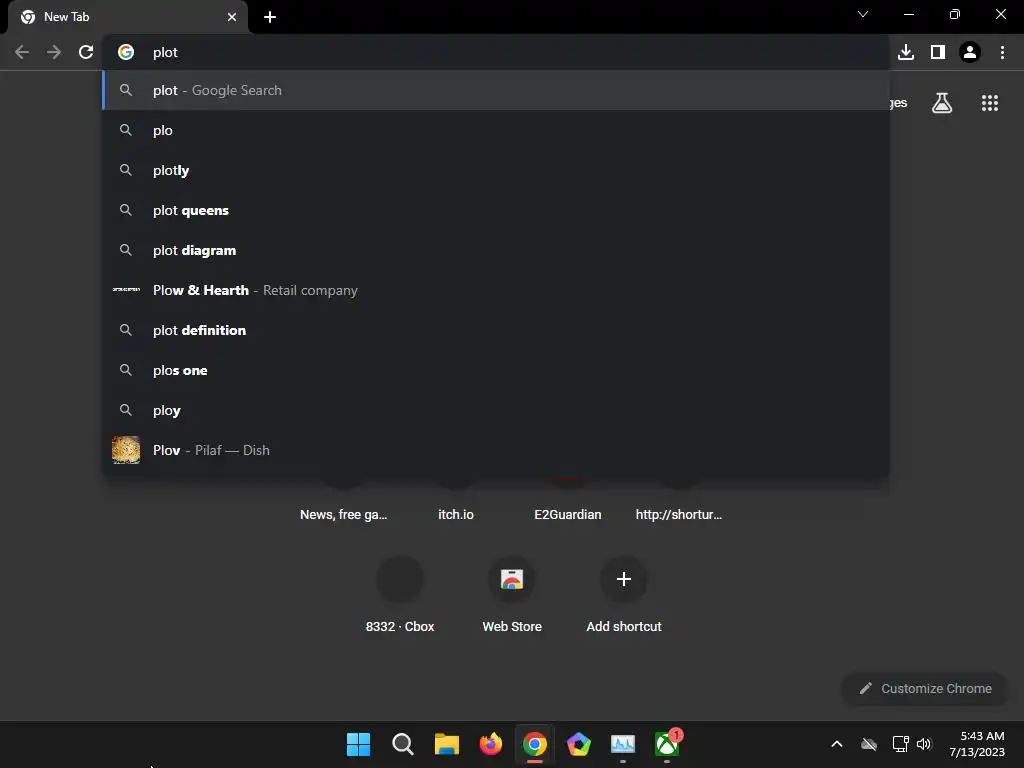
Task: Open the Search Labs flask icon
Action: [942, 103]
